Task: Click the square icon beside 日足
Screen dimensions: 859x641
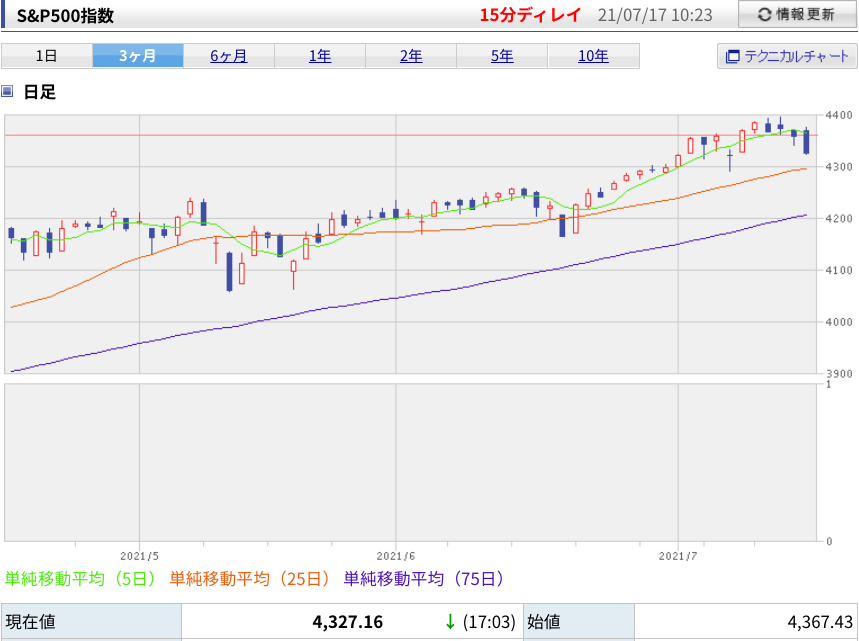Action: click(7, 91)
